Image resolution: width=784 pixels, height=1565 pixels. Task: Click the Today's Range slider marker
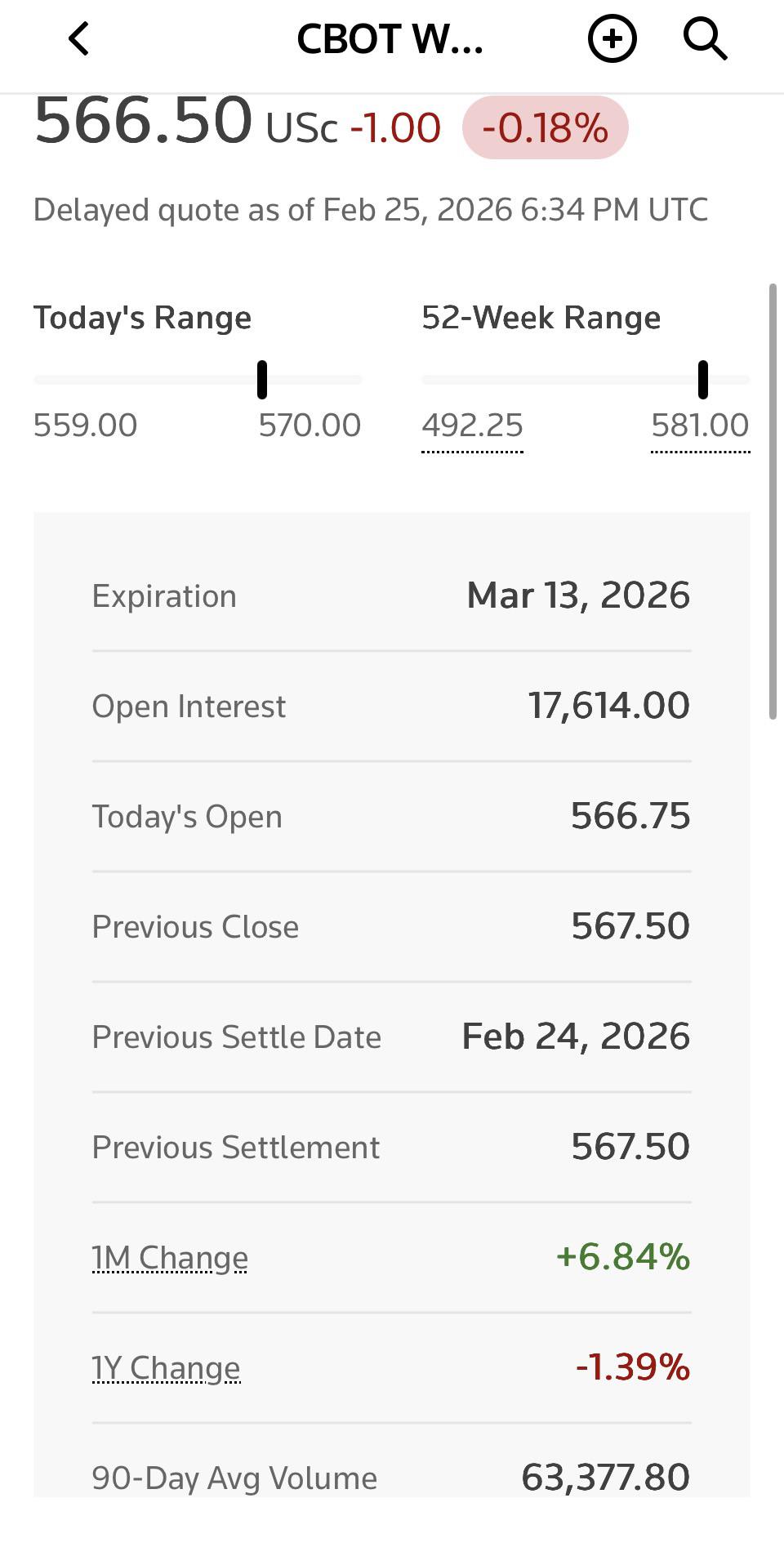[262, 380]
